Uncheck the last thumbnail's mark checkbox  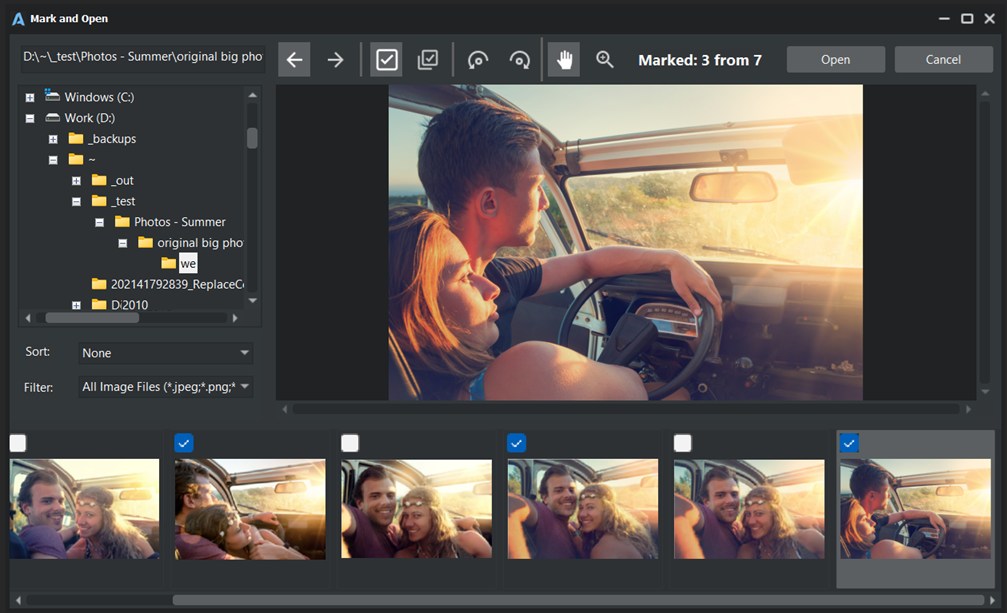point(850,442)
